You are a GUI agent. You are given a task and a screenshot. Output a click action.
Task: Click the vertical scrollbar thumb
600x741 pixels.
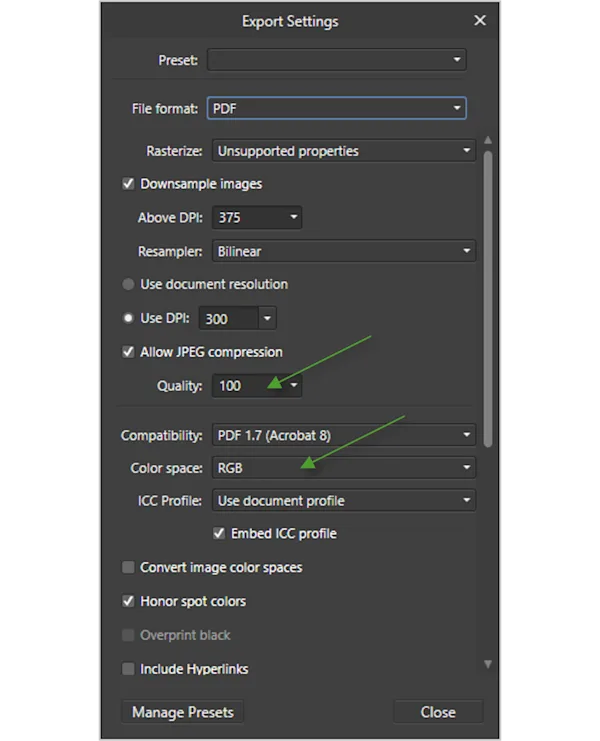[488, 299]
